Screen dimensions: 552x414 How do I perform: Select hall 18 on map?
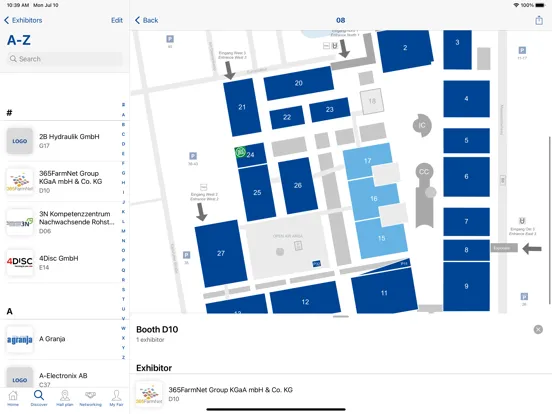(372, 101)
